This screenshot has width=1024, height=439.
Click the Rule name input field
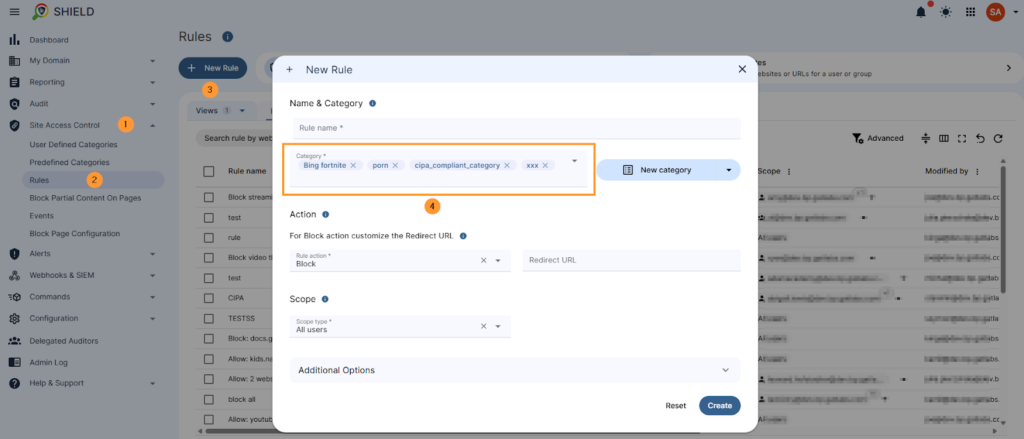pyautogui.click(x=516, y=128)
